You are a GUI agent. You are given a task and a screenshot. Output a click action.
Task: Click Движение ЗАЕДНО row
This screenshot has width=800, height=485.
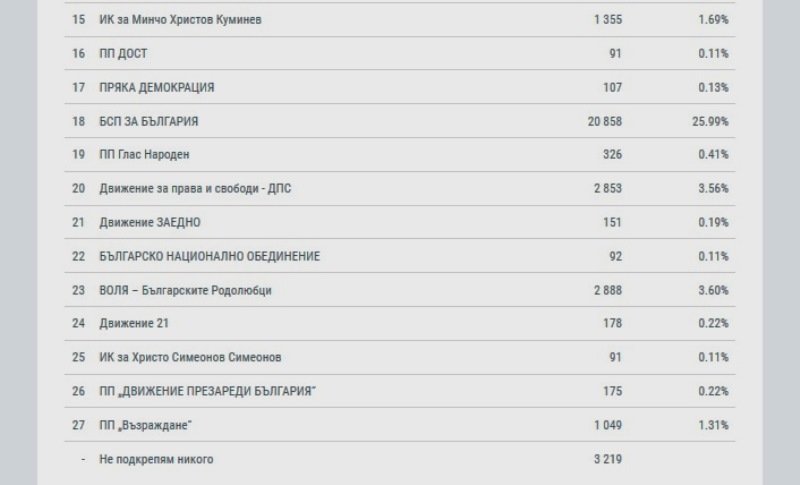[399, 222]
